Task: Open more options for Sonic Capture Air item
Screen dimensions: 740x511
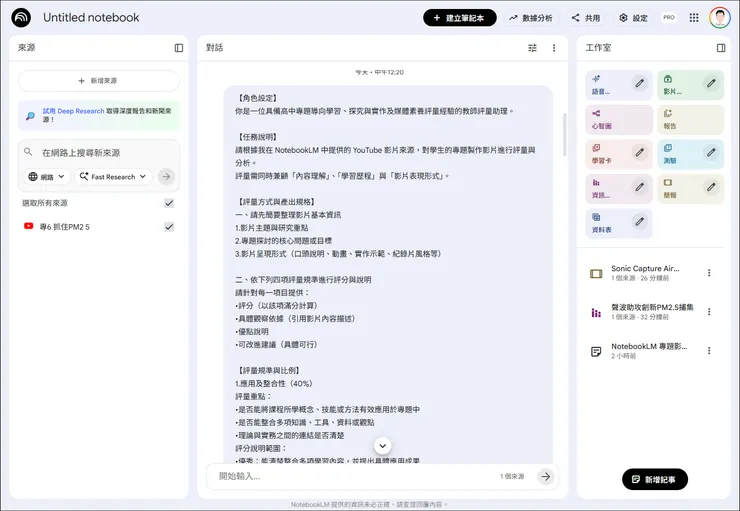Action: click(x=709, y=273)
